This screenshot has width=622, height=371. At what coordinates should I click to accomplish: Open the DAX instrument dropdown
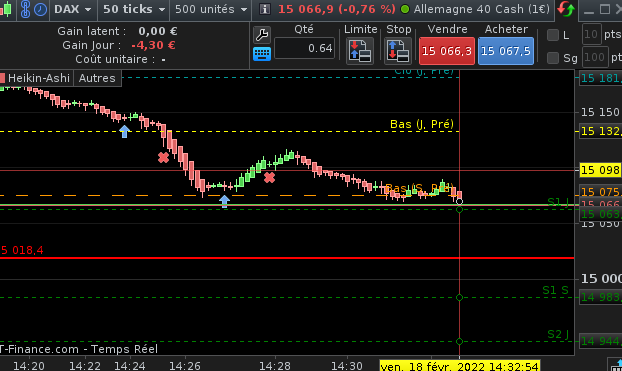click(x=73, y=9)
